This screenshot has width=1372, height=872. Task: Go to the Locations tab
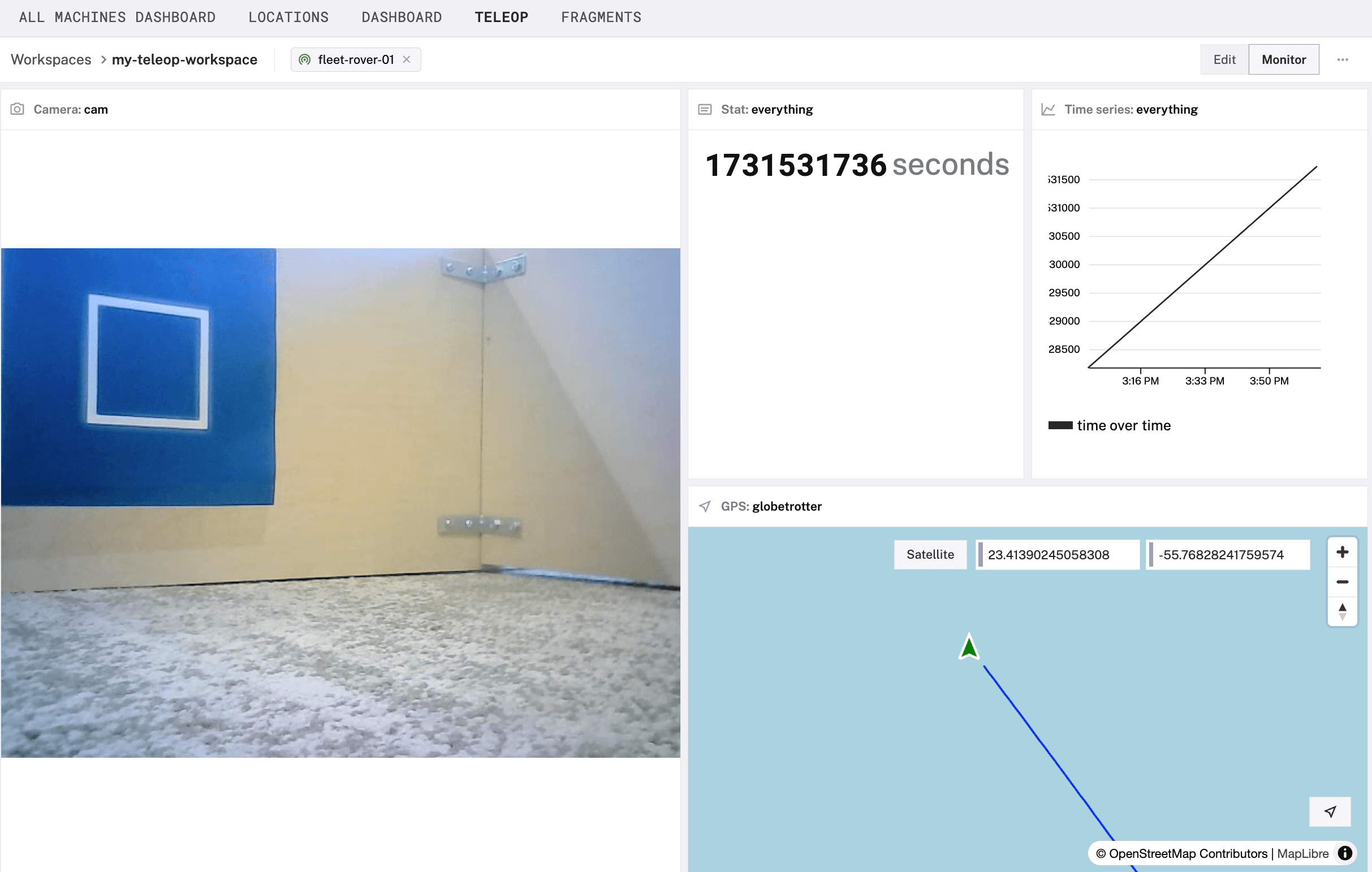click(288, 17)
